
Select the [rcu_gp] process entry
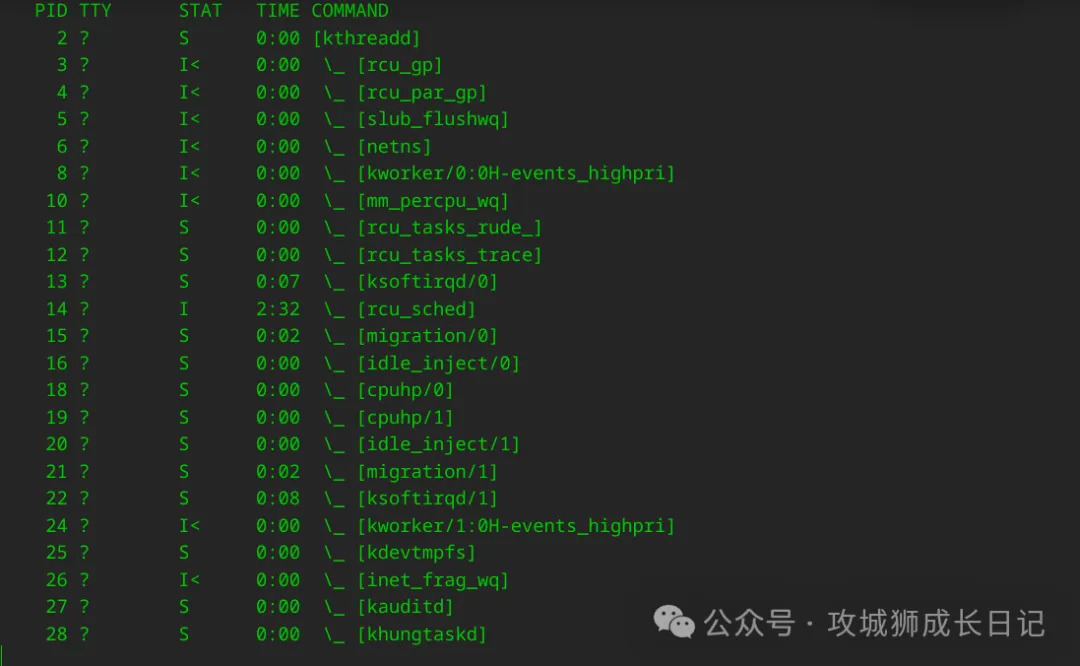point(399,65)
